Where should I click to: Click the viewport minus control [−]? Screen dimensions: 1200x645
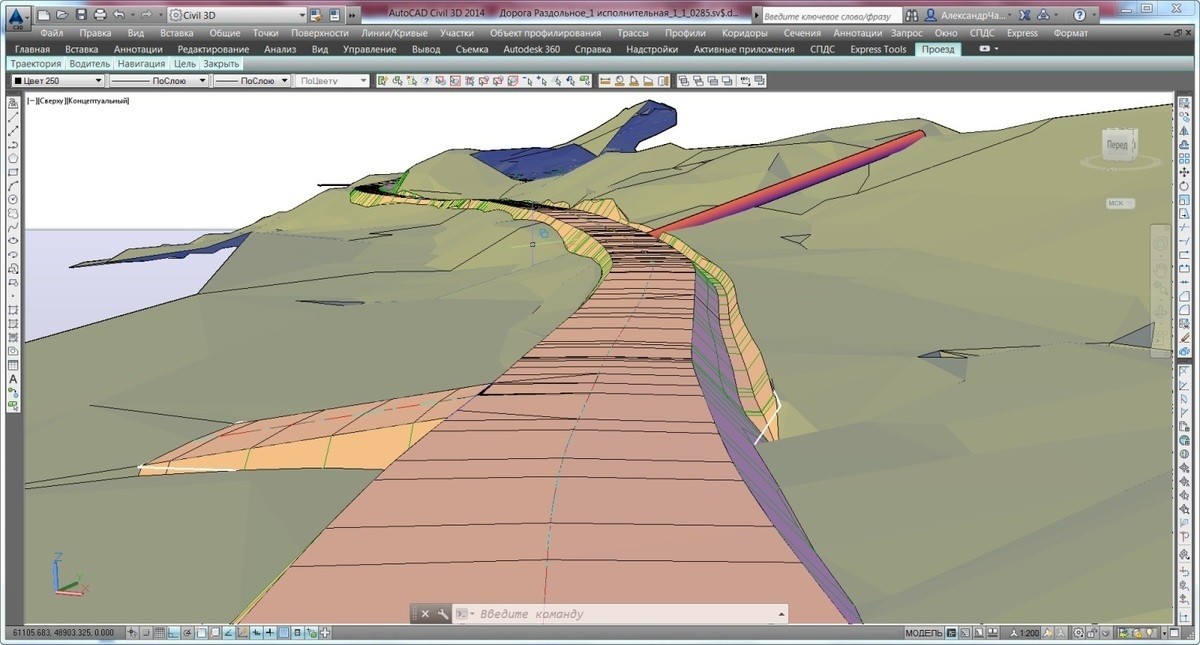coord(31,100)
